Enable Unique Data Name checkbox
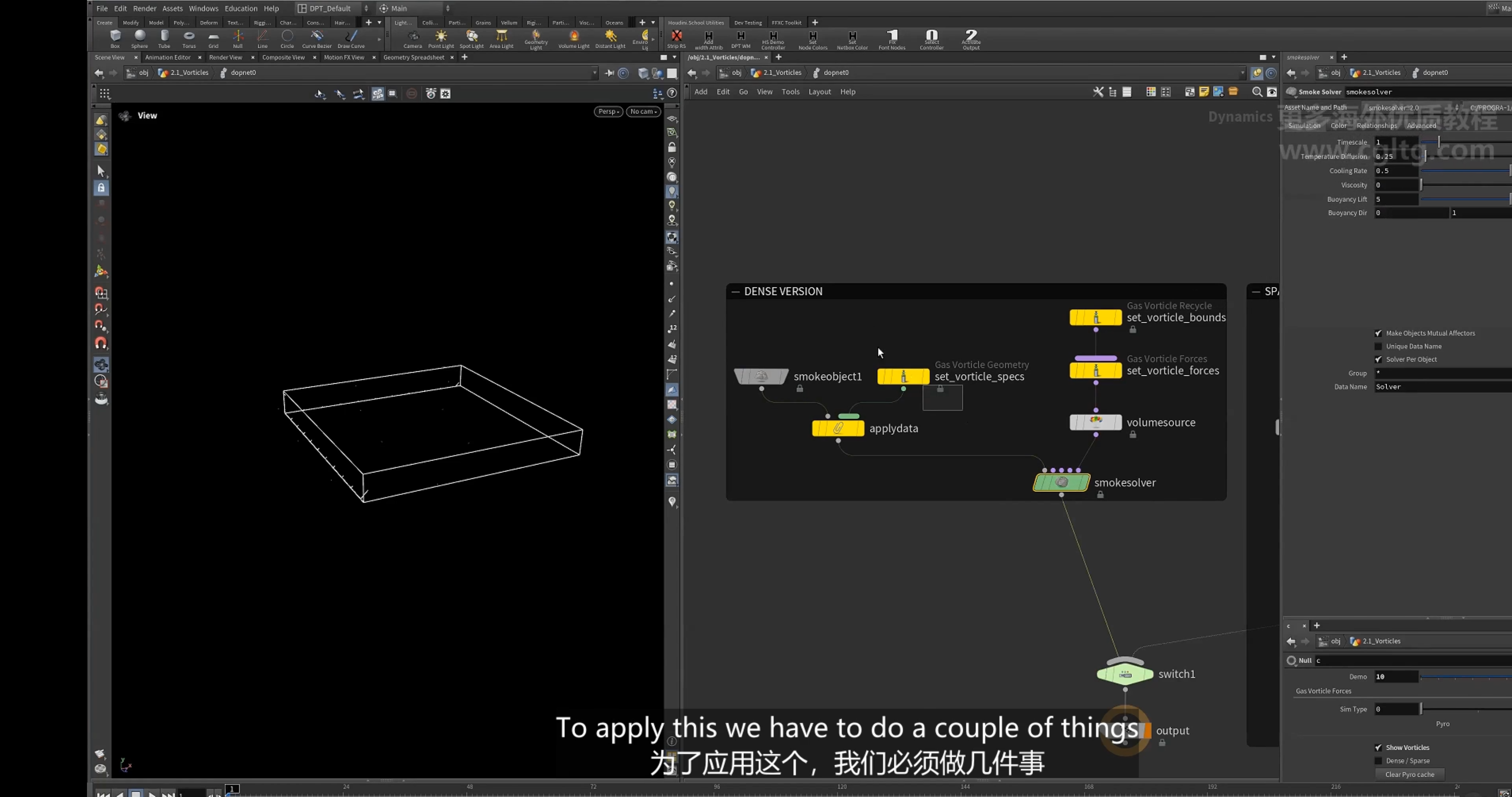 1378,346
